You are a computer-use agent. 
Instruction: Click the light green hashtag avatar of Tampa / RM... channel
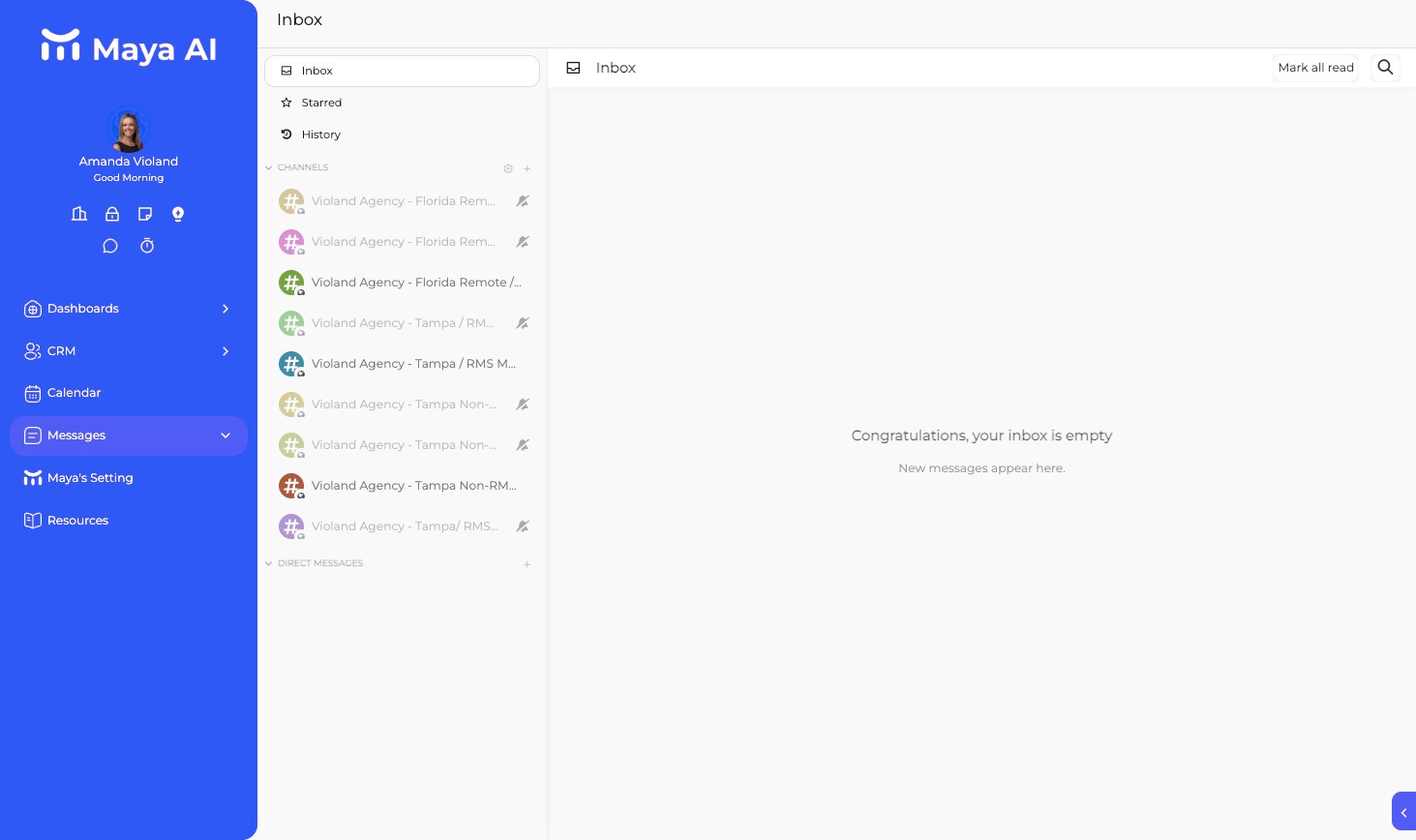tap(291, 323)
